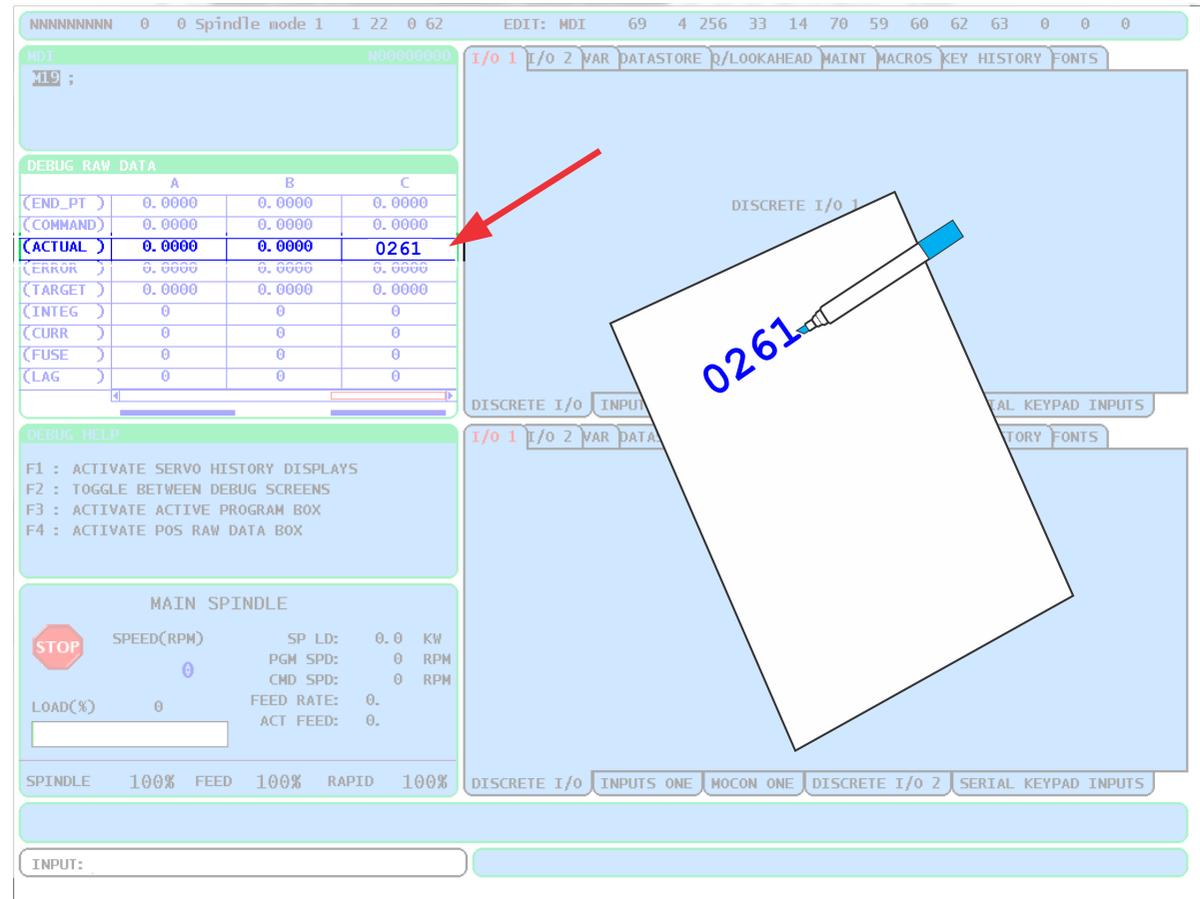Select the (ACTUAL ) row label
1200x899 pixels.
pyautogui.click(x=65, y=247)
